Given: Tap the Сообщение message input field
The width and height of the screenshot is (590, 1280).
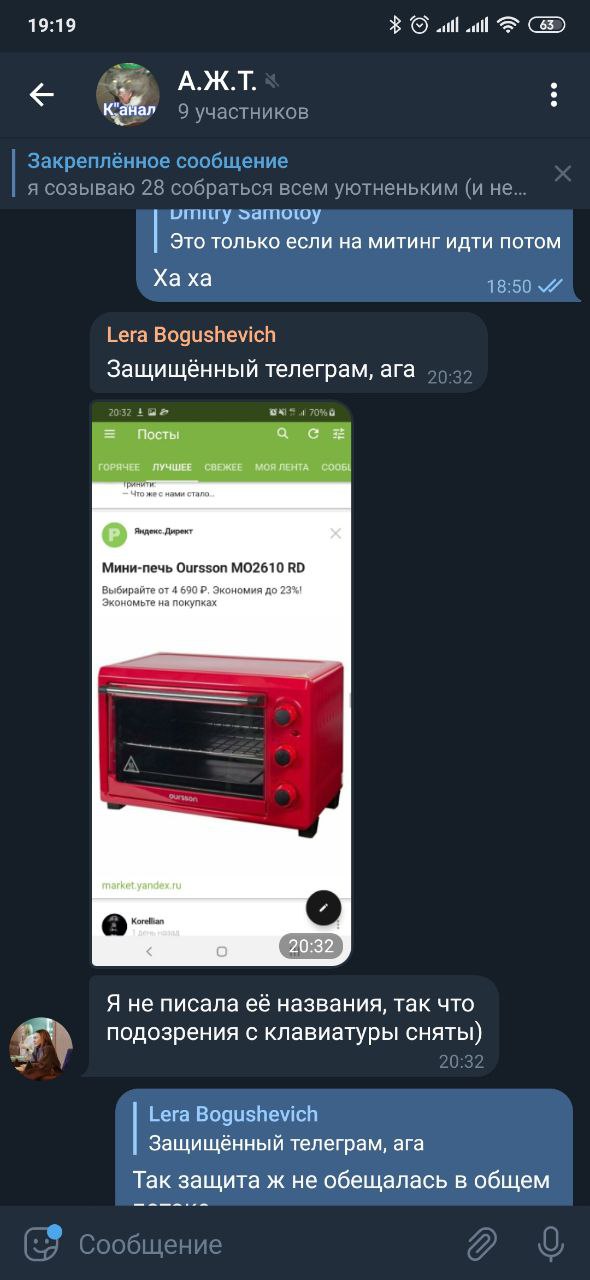Looking at the screenshot, I should click(x=260, y=1244).
